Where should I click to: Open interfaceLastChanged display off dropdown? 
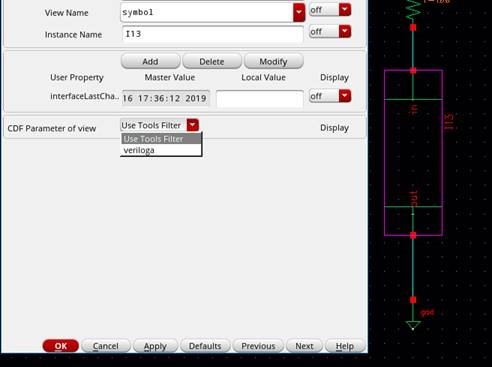click(345, 96)
